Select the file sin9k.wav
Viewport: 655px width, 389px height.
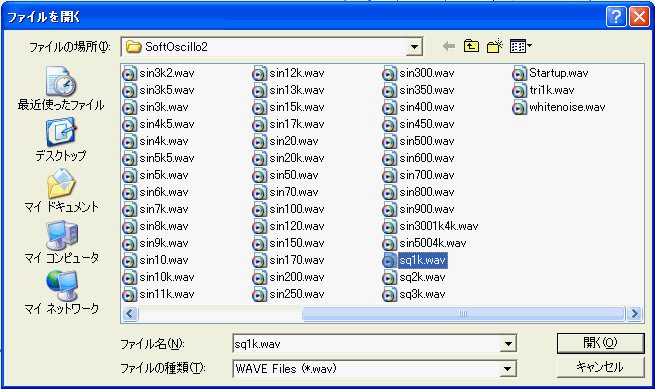[x=155, y=243]
